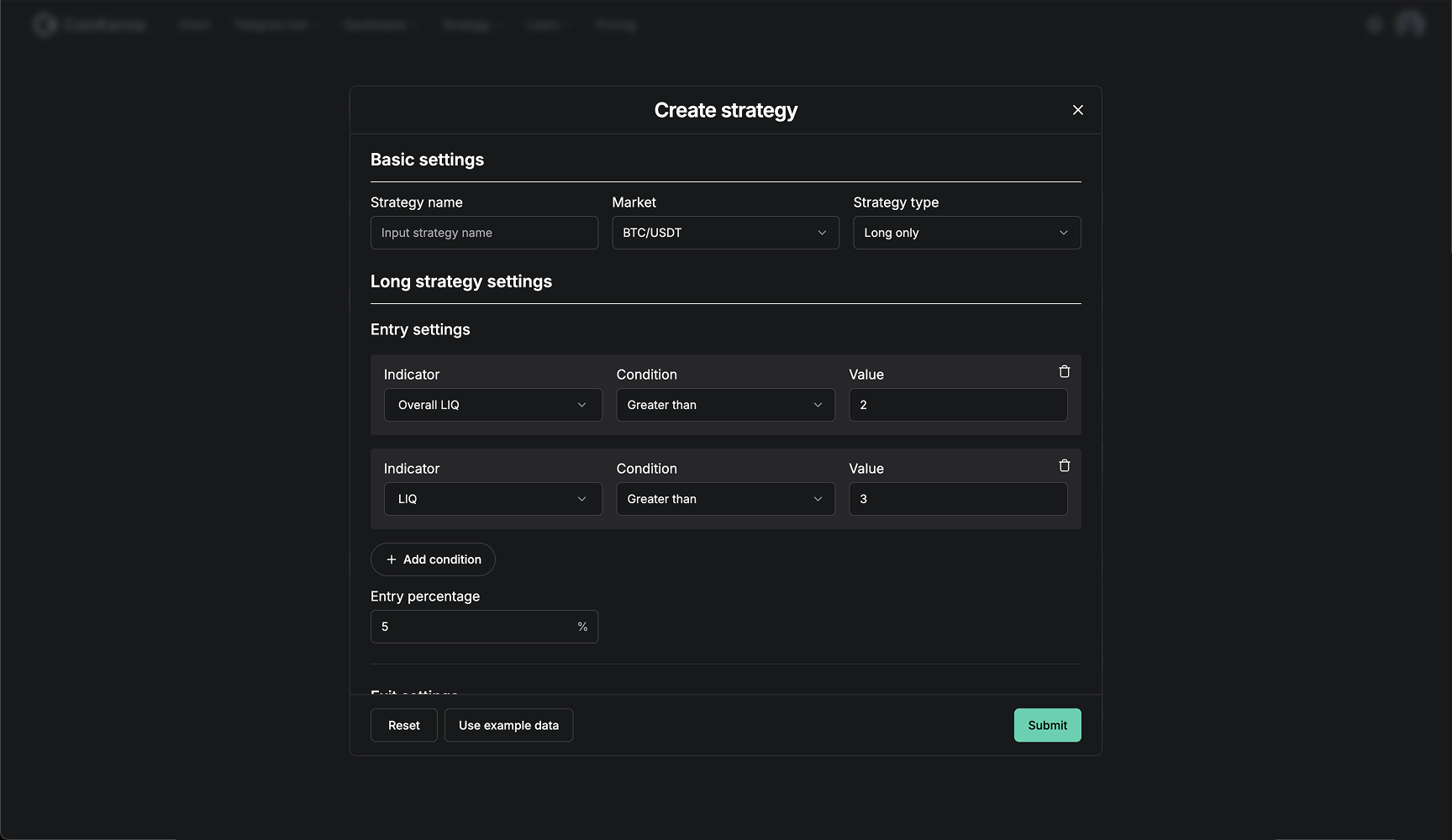The height and width of the screenshot is (840, 1452).
Task: Expand the first condition's Greater than dropdown
Action: click(725, 405)
